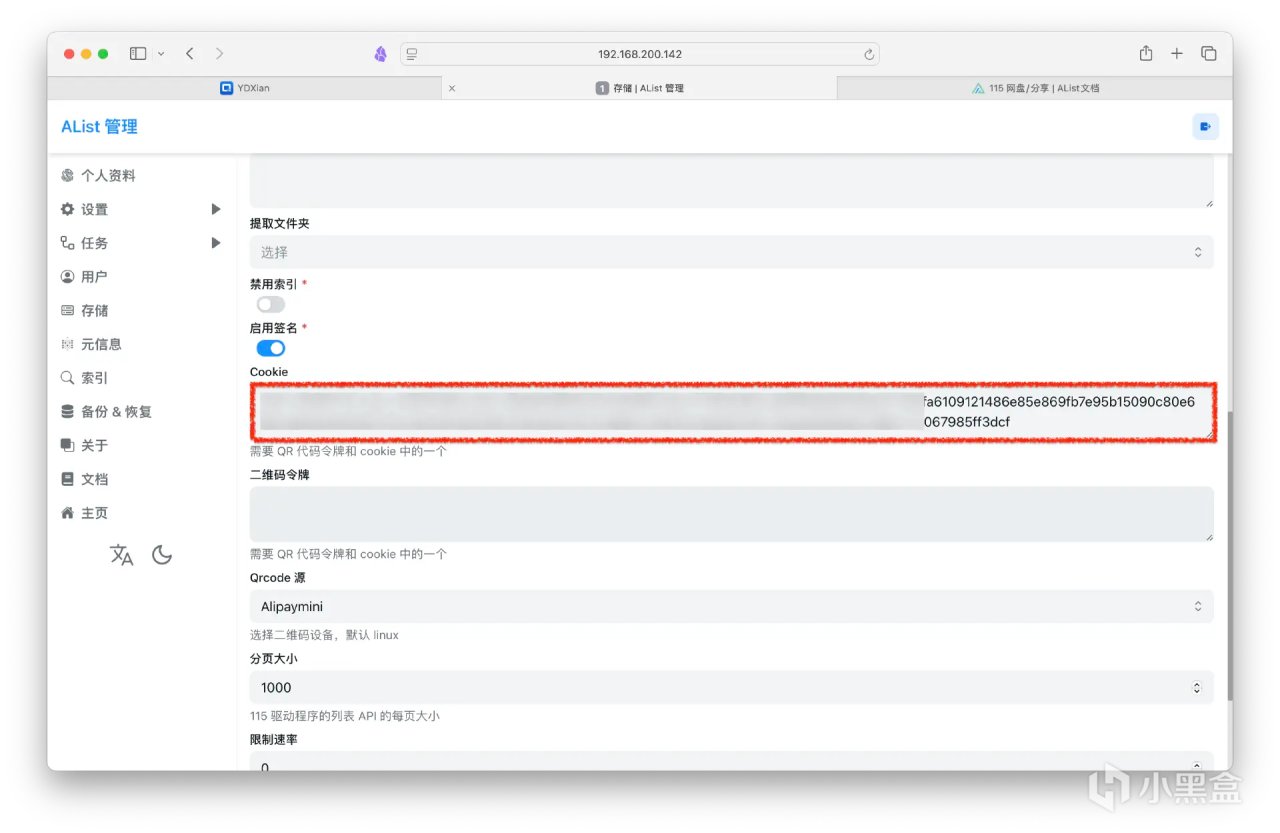Go back with the Safari back arrow

click(x=189, y=54)
